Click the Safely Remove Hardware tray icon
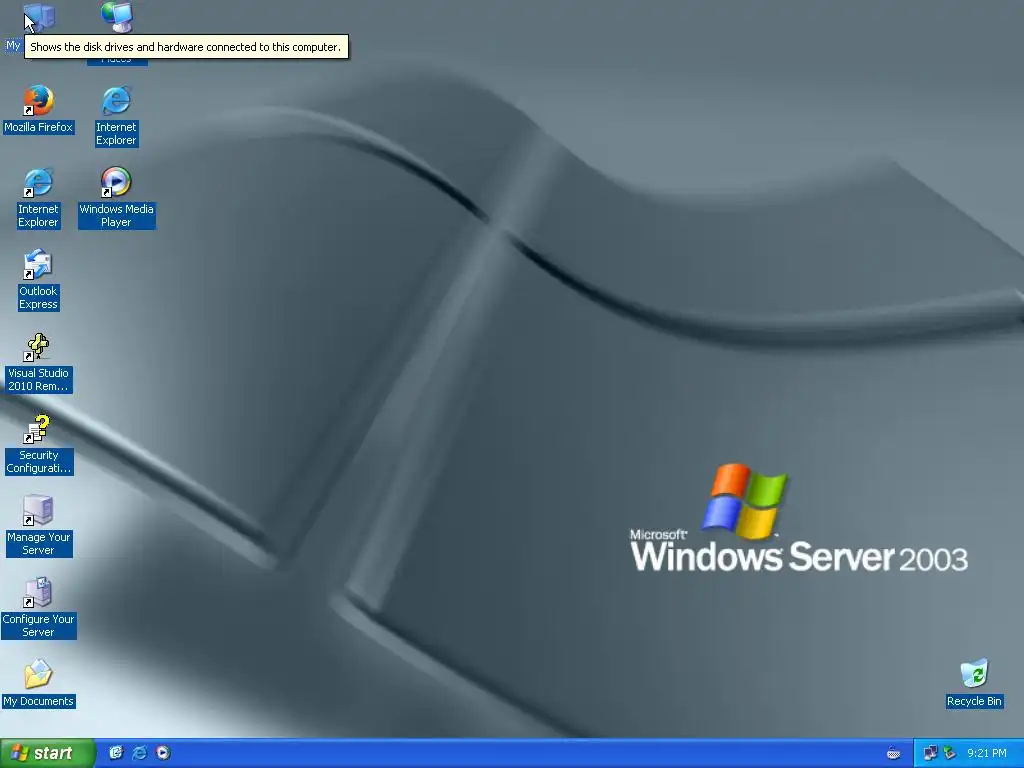The height and width of the screenshot is (768, 1024). [950, 753]
